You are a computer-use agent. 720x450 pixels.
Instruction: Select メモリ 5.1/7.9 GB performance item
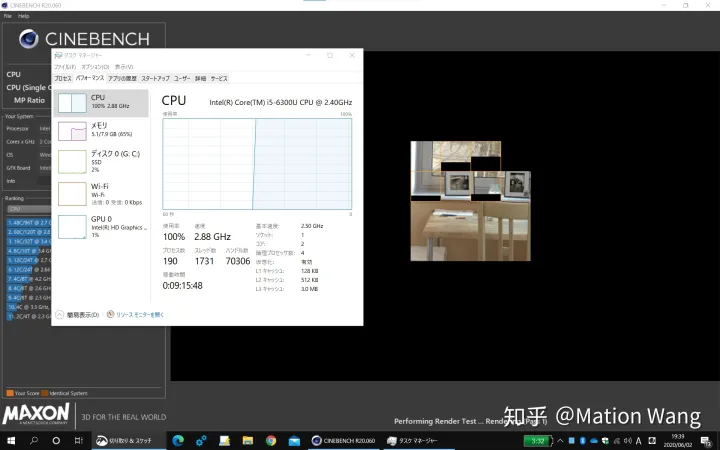click(x=101, y=131)
